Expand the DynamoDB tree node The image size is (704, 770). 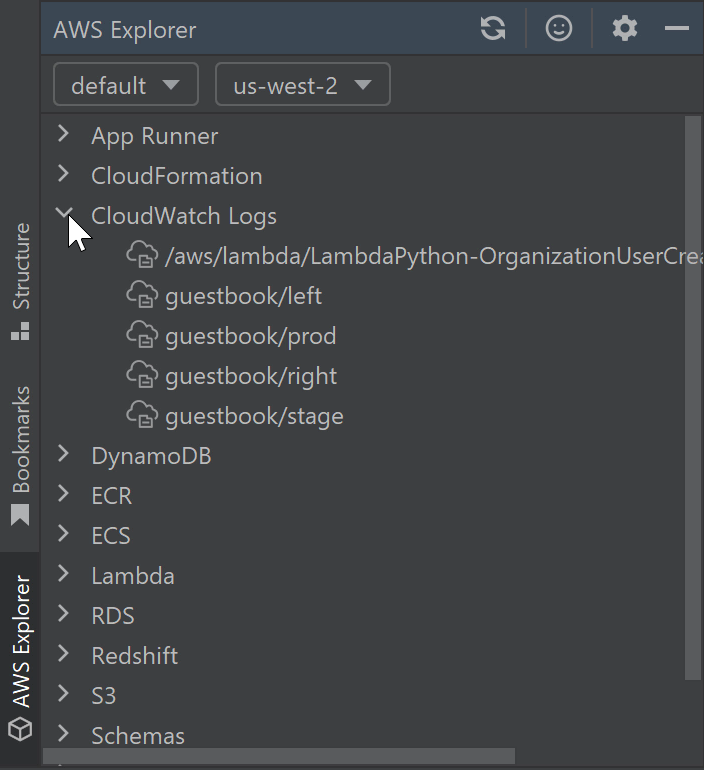point(64,455)
